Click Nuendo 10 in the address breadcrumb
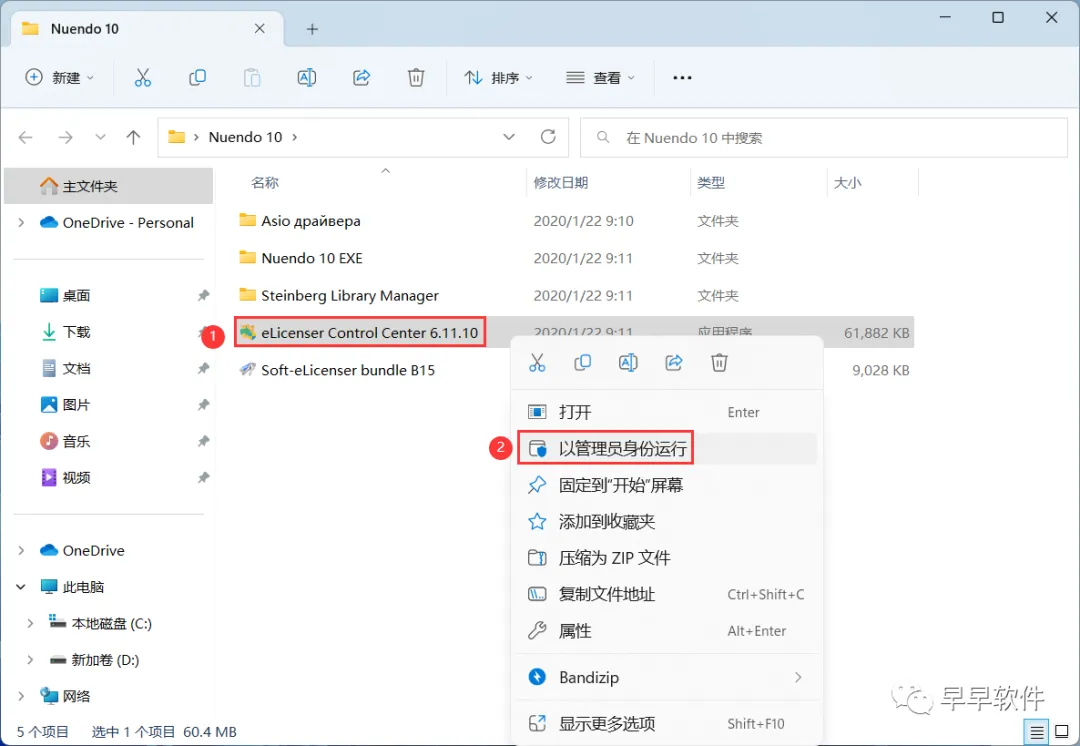This screenshot has height=746, width=1080. 245,137
